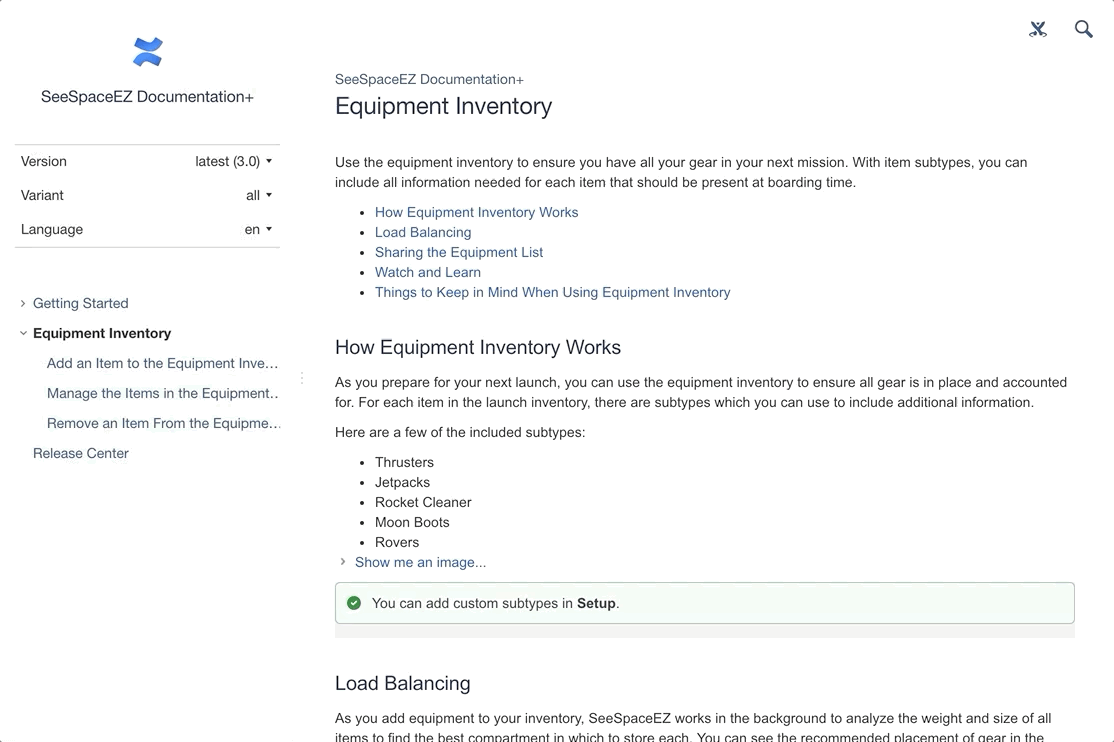Open the Version dropdown
Viewport: 1114px width, 742px height.
234,161
